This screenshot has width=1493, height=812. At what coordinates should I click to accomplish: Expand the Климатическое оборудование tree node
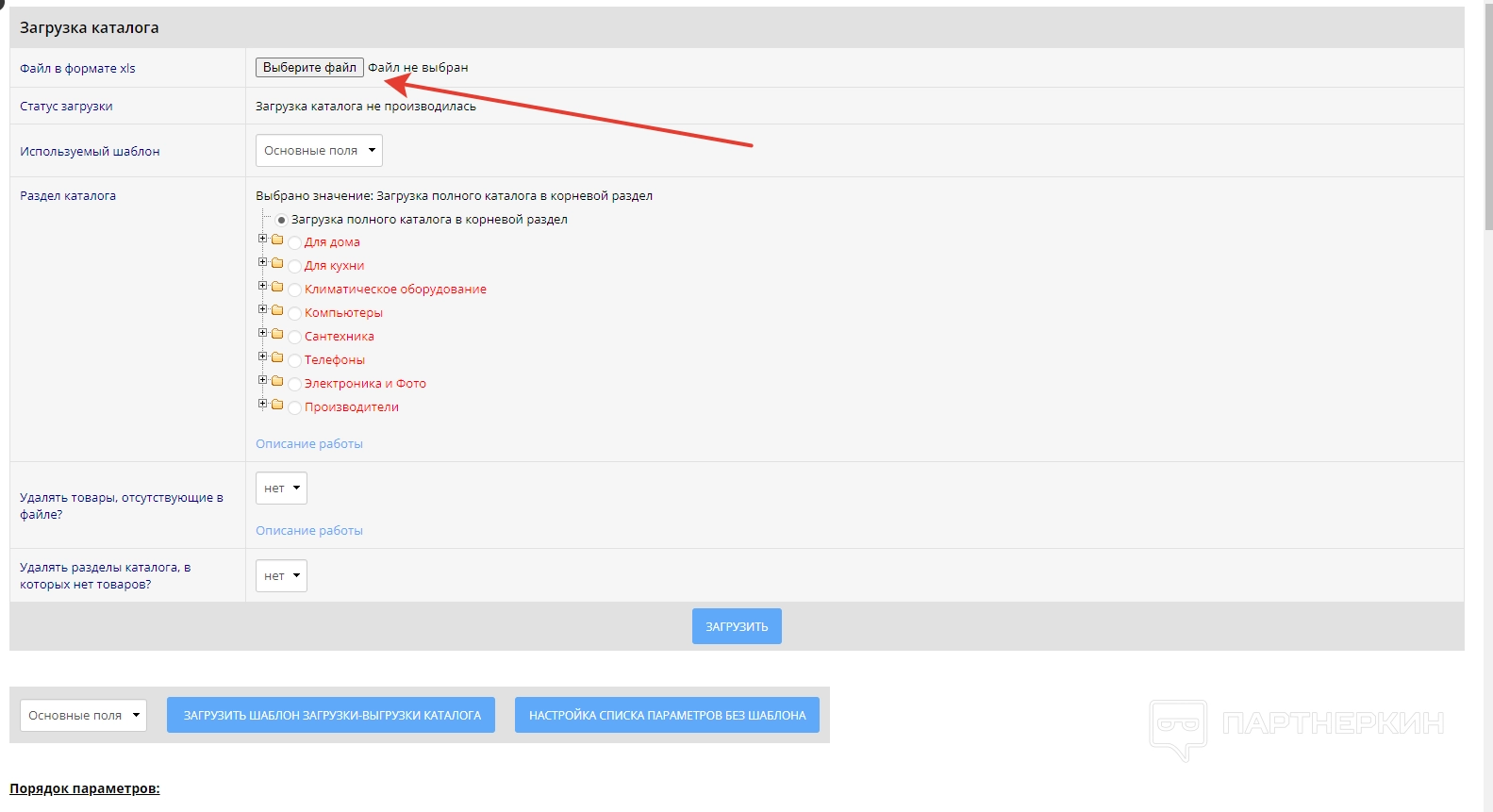(262, 286)
